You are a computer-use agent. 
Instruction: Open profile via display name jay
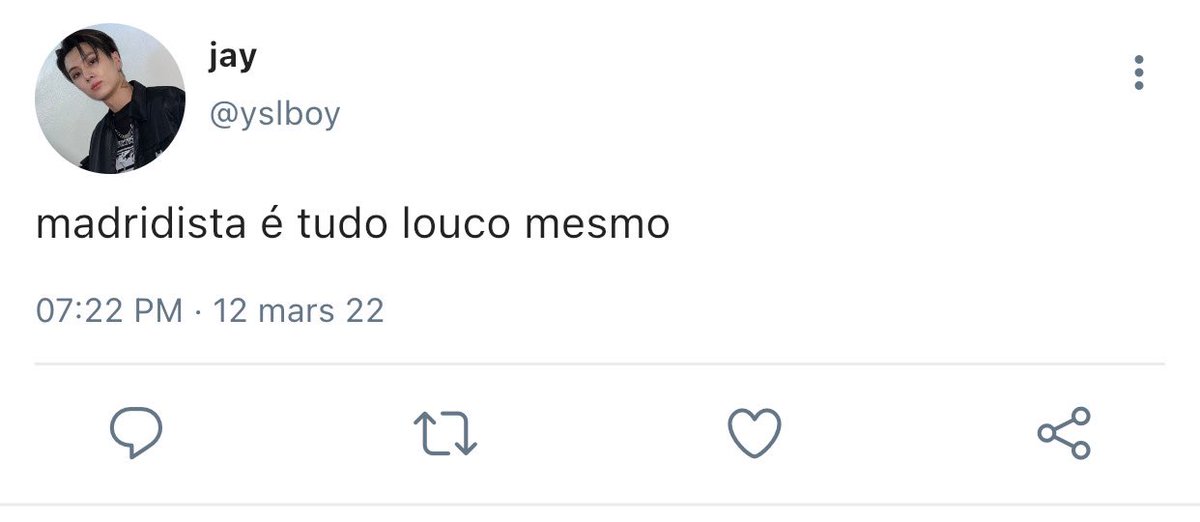tap(233, 57)
